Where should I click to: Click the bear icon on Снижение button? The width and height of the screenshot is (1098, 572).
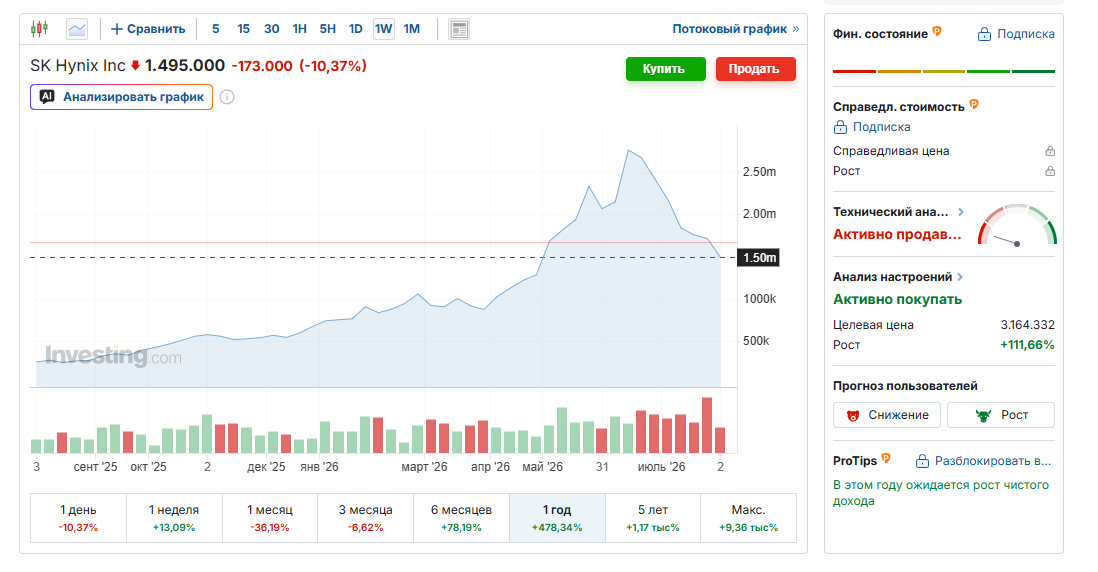click(852, 415)
